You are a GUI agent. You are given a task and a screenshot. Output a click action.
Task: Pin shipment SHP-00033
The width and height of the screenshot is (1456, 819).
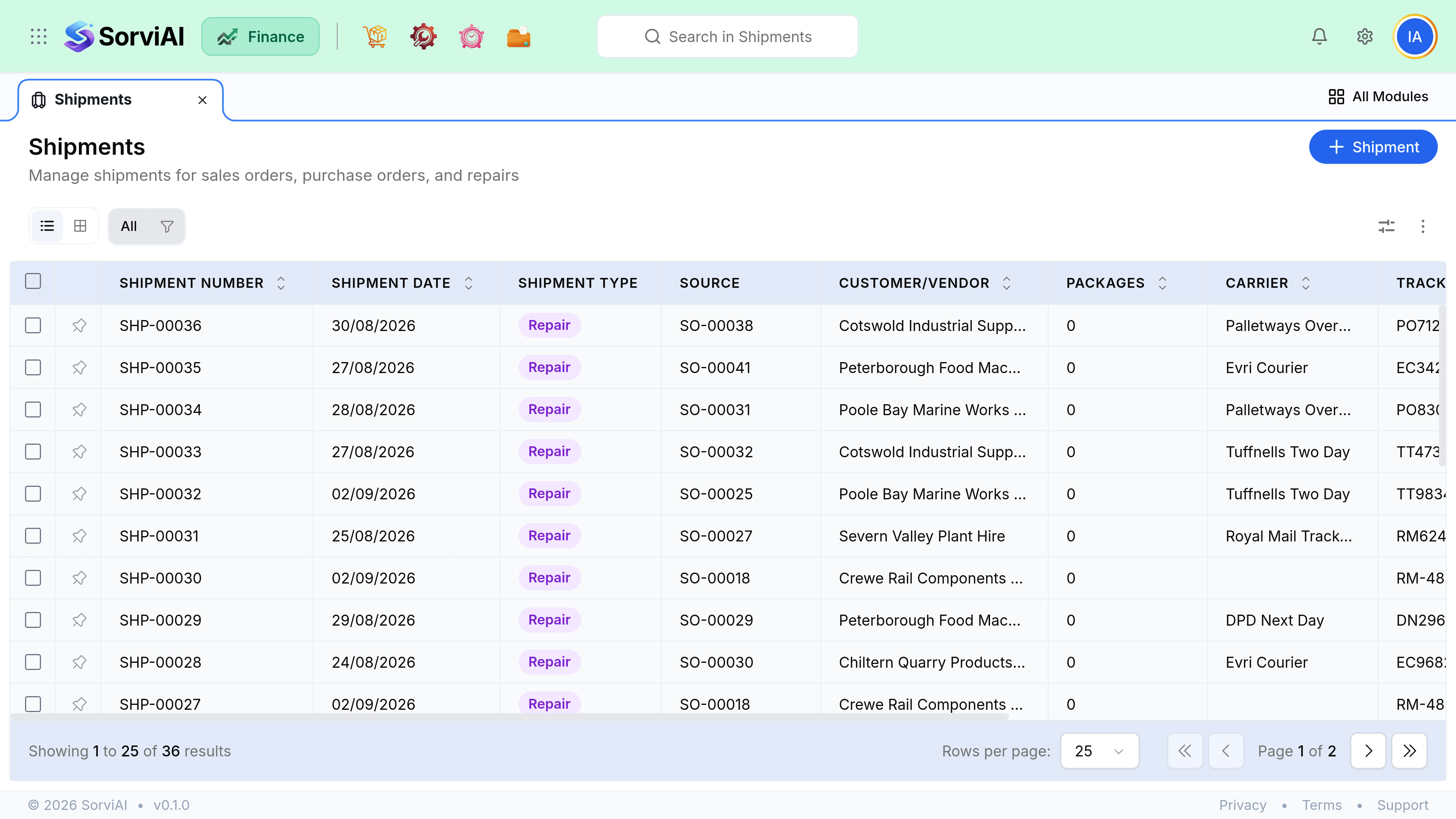click(79, 452)
